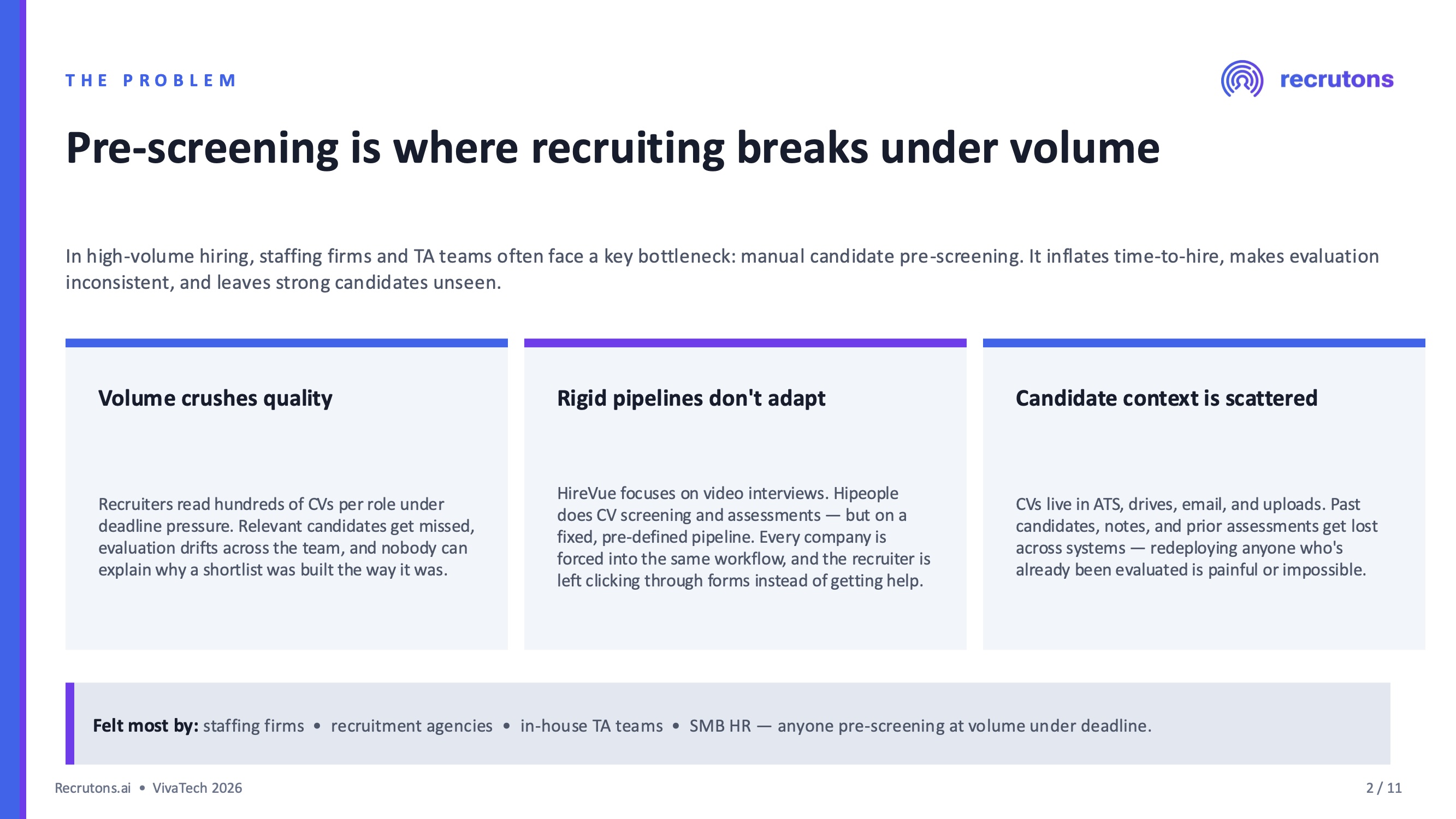
Task: Click the Rigid pipelines don't adapt heading
Action: pos(691,399)
